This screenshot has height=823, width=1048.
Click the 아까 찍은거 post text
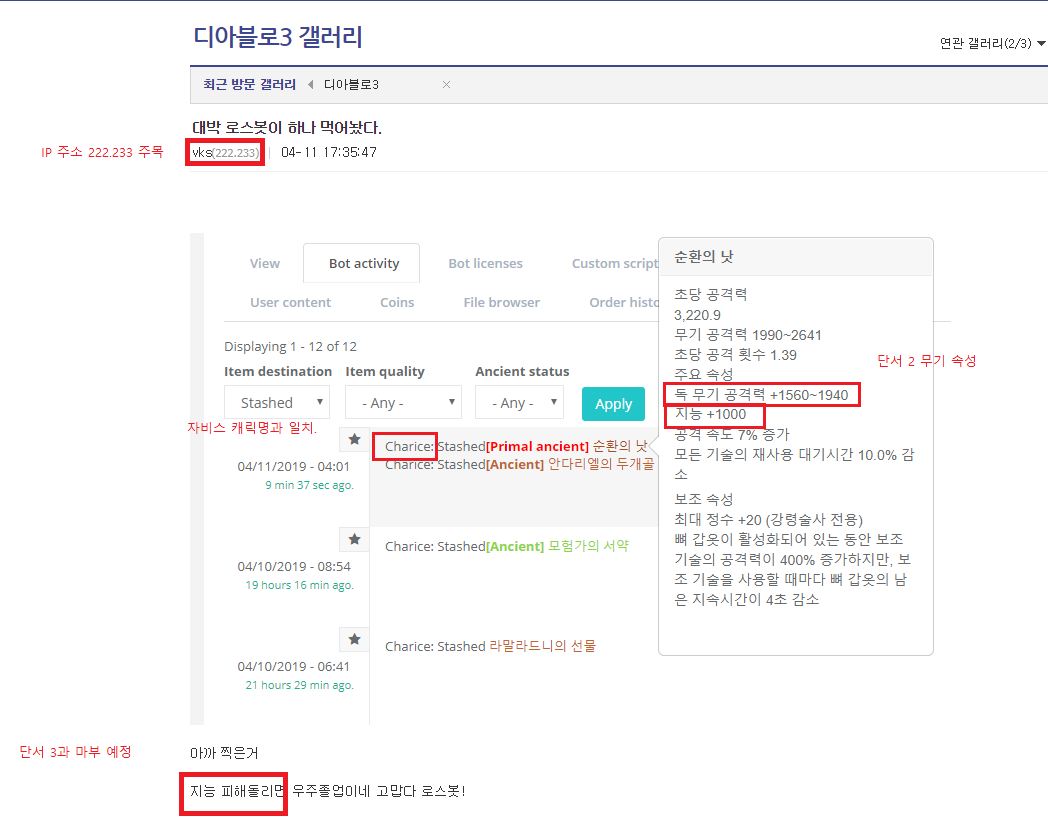coord(224,753)
